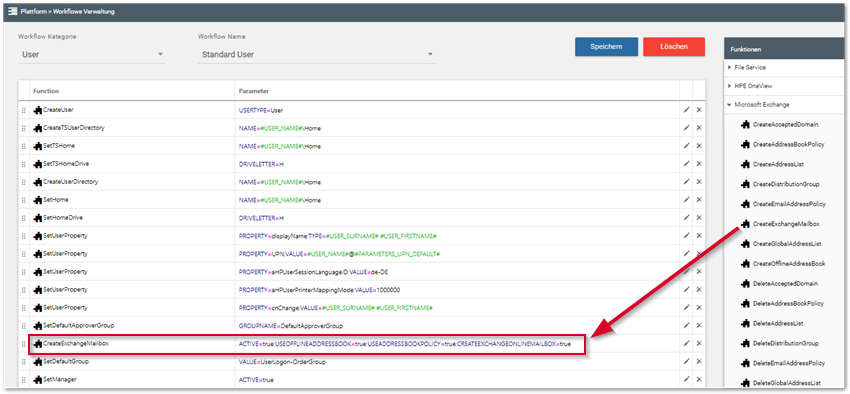Viewport: 850px width, 394px height.
Task: Click the red Löschen button
Action: 674,47
